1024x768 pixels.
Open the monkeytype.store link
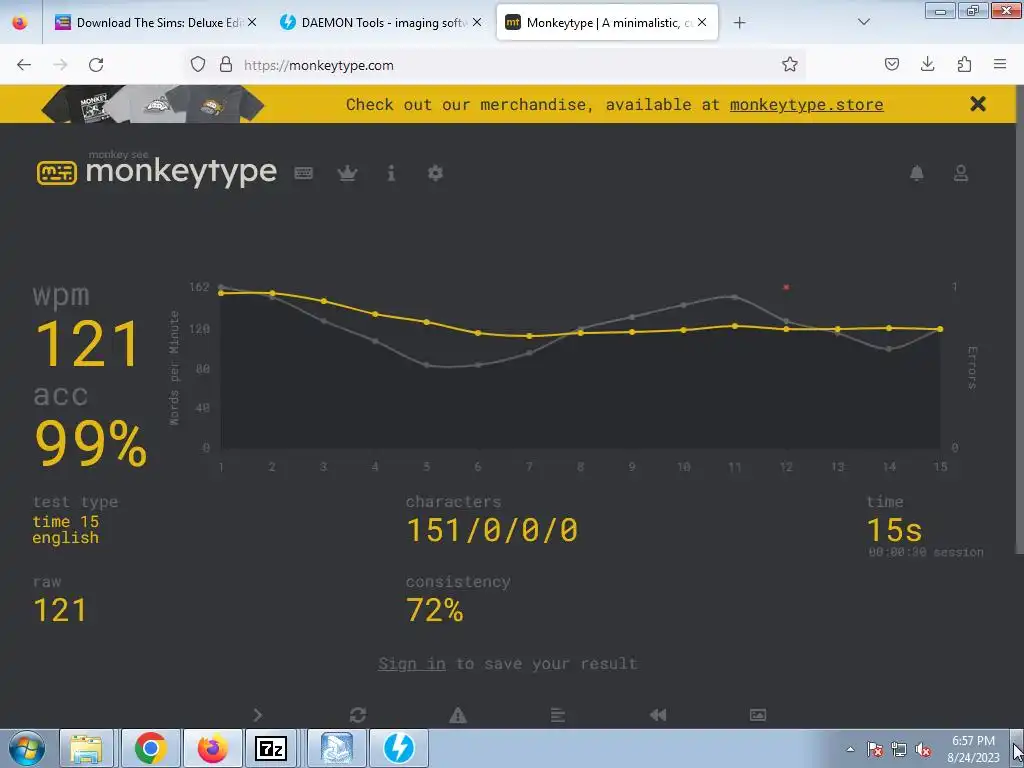[807, 104]
